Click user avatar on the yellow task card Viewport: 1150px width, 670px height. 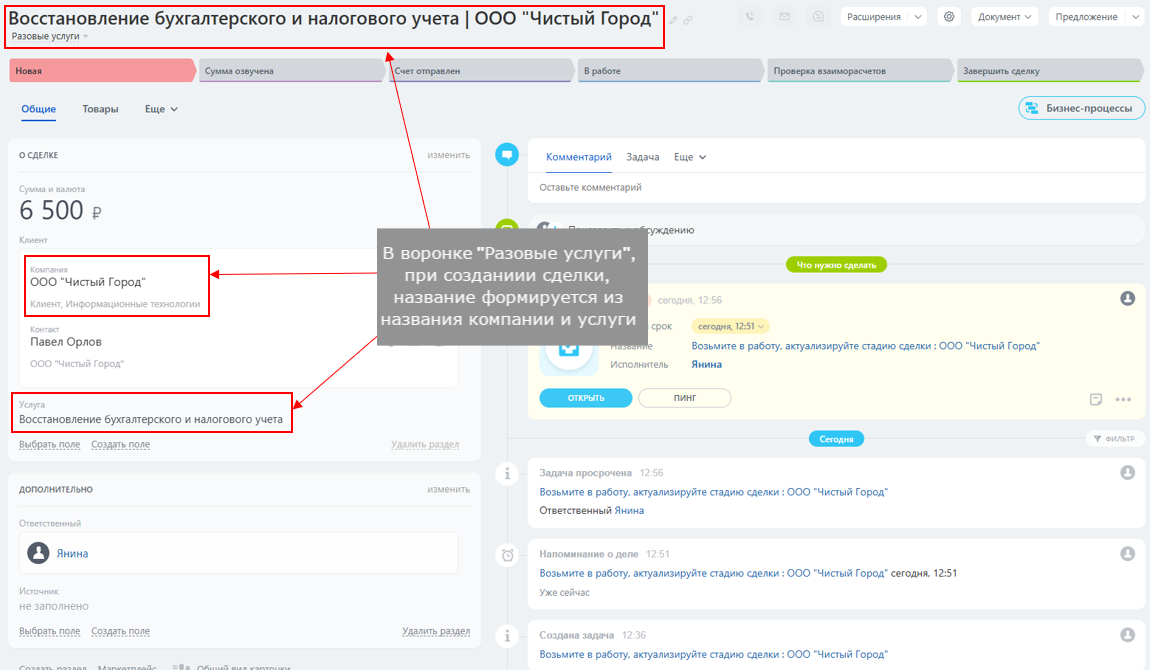tap(1127, 298)
